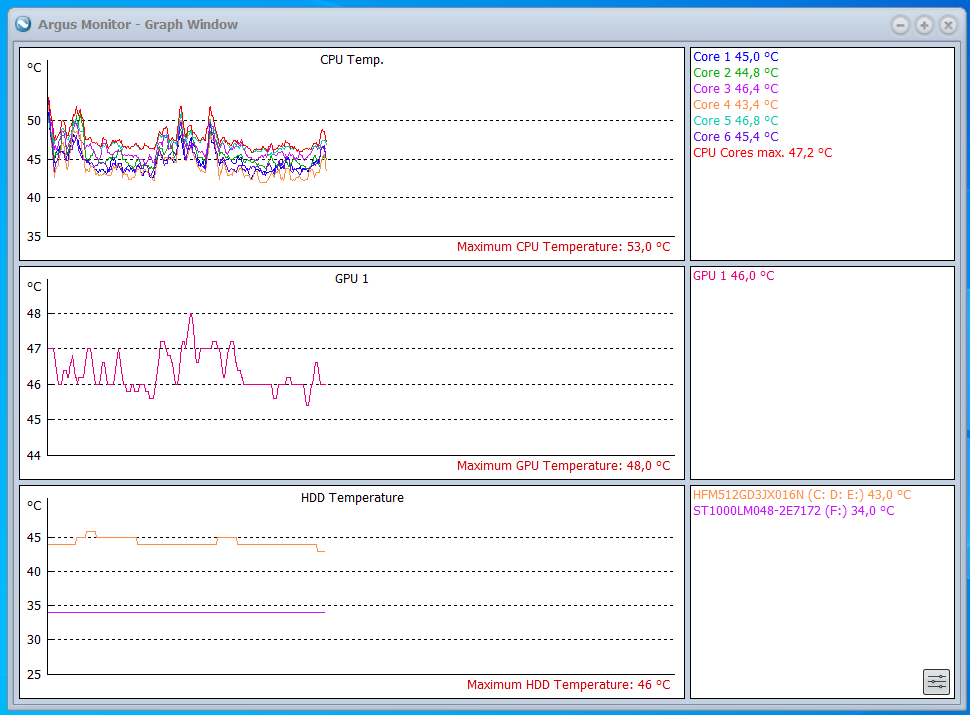Open the graph settings sliders icon
This screenshot has height=715, width=970.
(936, 682)
